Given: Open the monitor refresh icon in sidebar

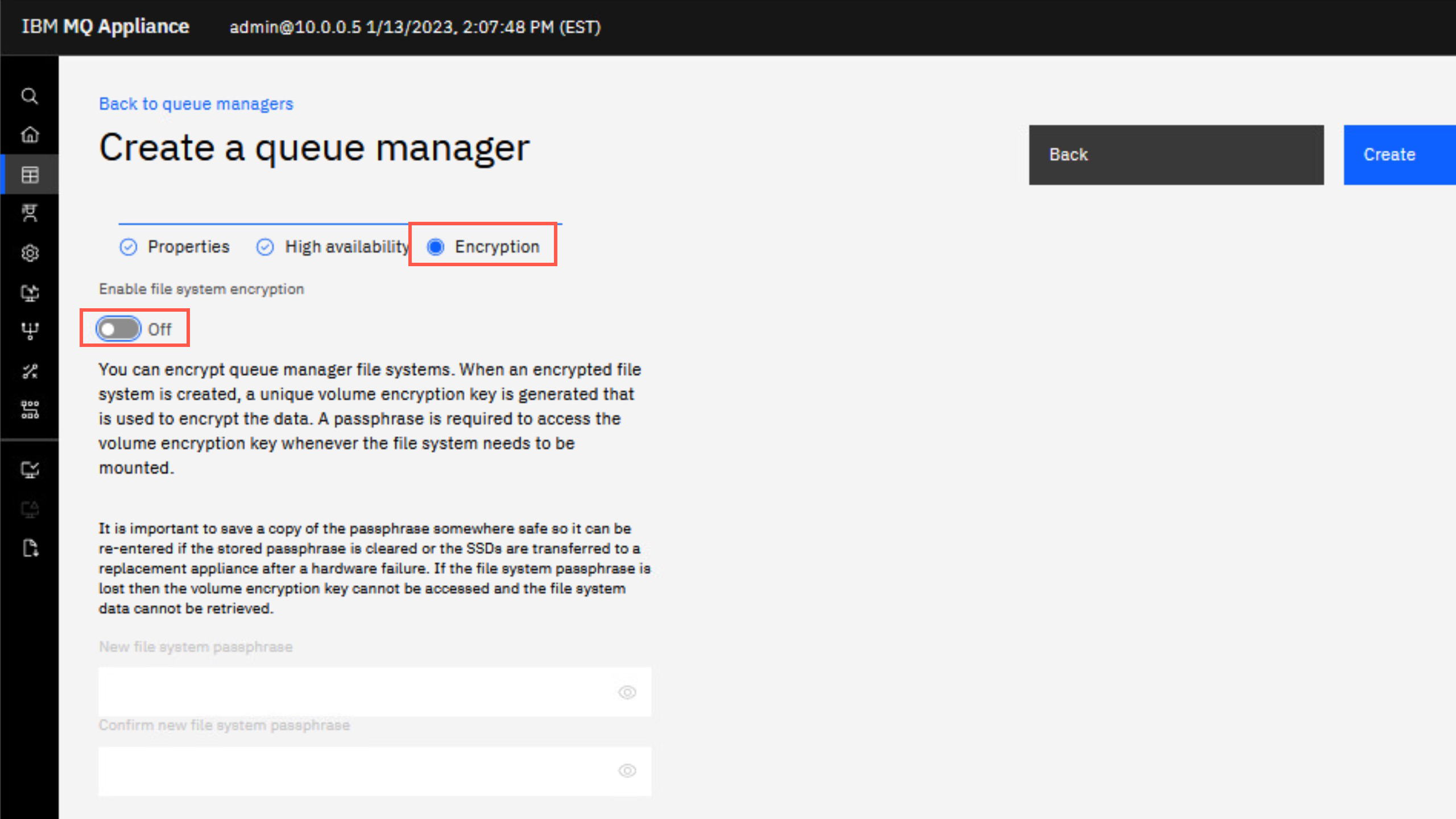Looking at the screenshot, I should coord(30,292).
